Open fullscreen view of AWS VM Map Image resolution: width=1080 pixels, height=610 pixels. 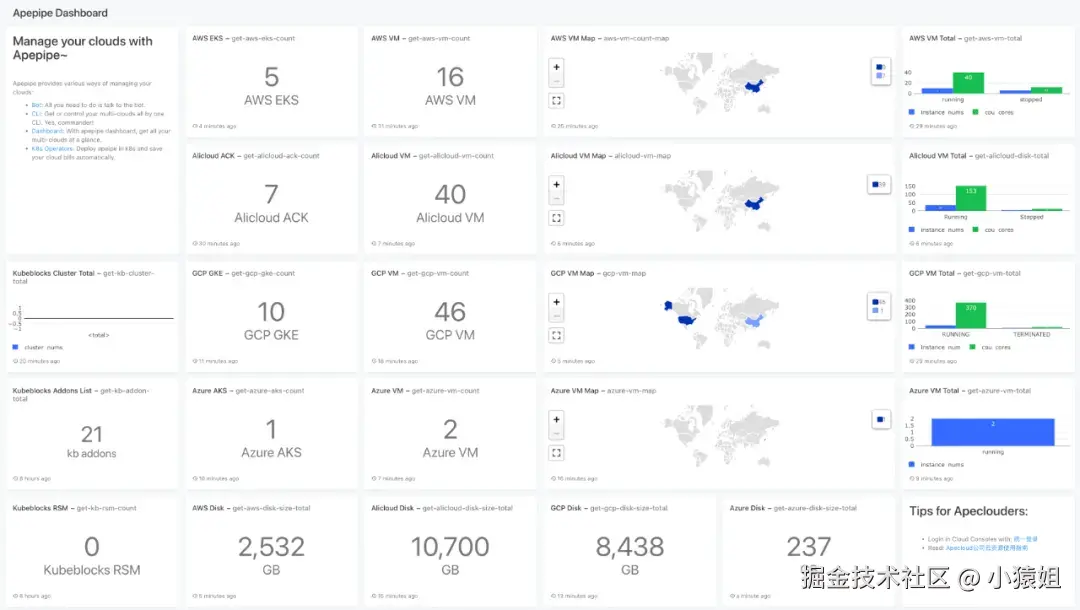[x=557, y=101]
